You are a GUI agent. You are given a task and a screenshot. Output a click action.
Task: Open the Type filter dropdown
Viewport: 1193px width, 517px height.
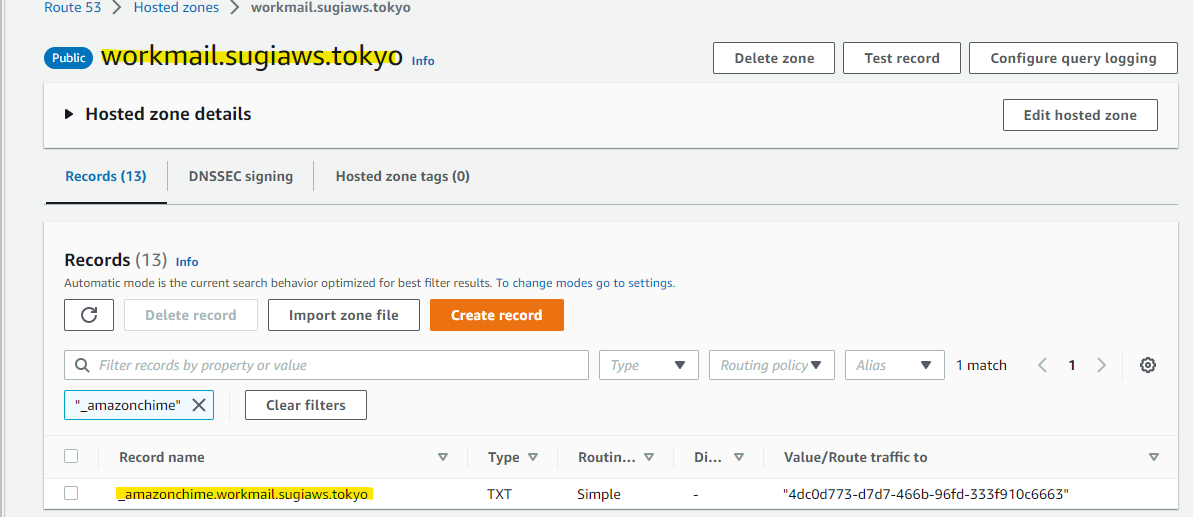click(x=649, y=365)
